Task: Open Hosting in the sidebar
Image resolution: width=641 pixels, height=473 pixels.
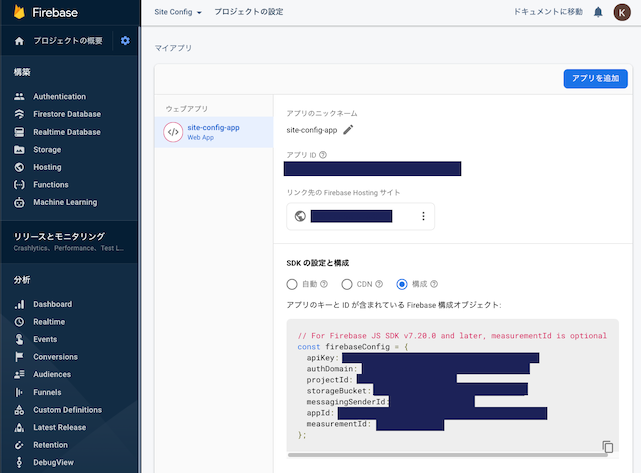Action: (47, 167)
